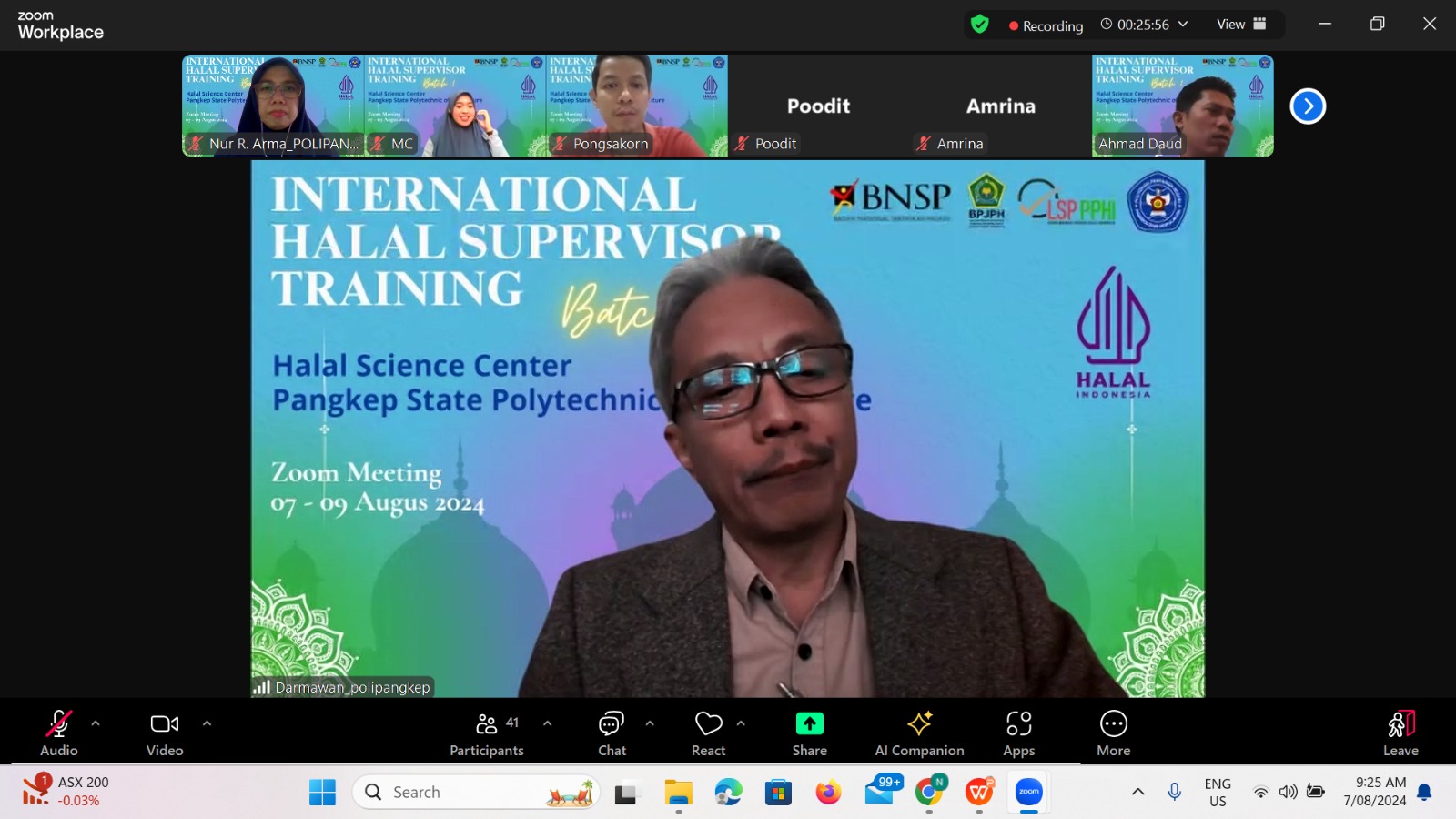Expand audio settings caret beside Audio
1456x819 pixels.
(x=96, y=724)
